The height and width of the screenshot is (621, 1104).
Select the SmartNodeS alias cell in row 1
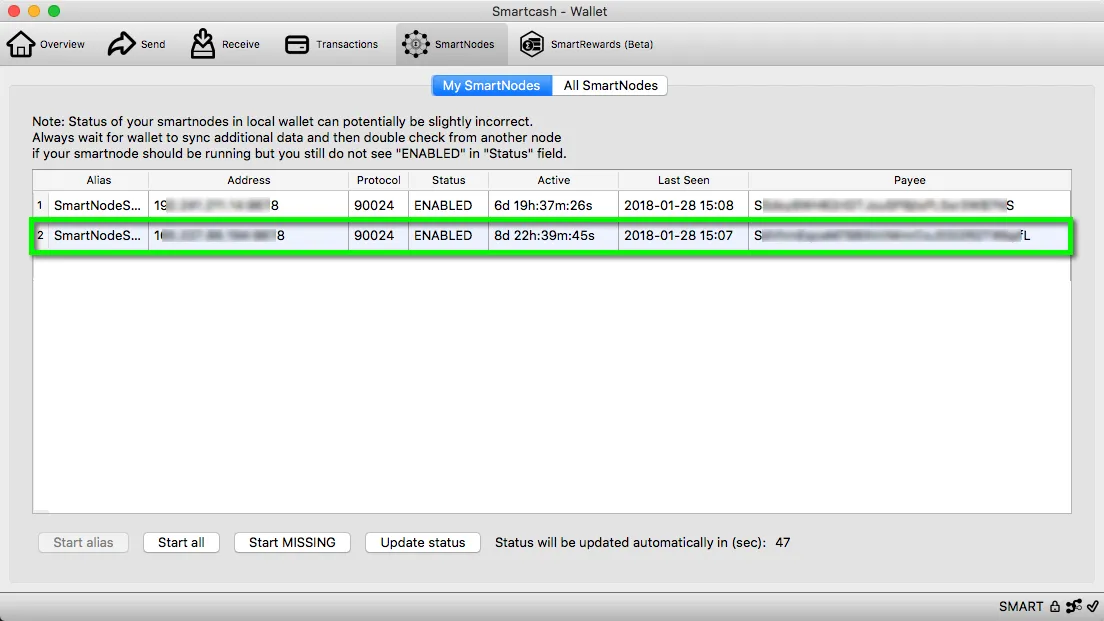(97, 206)
